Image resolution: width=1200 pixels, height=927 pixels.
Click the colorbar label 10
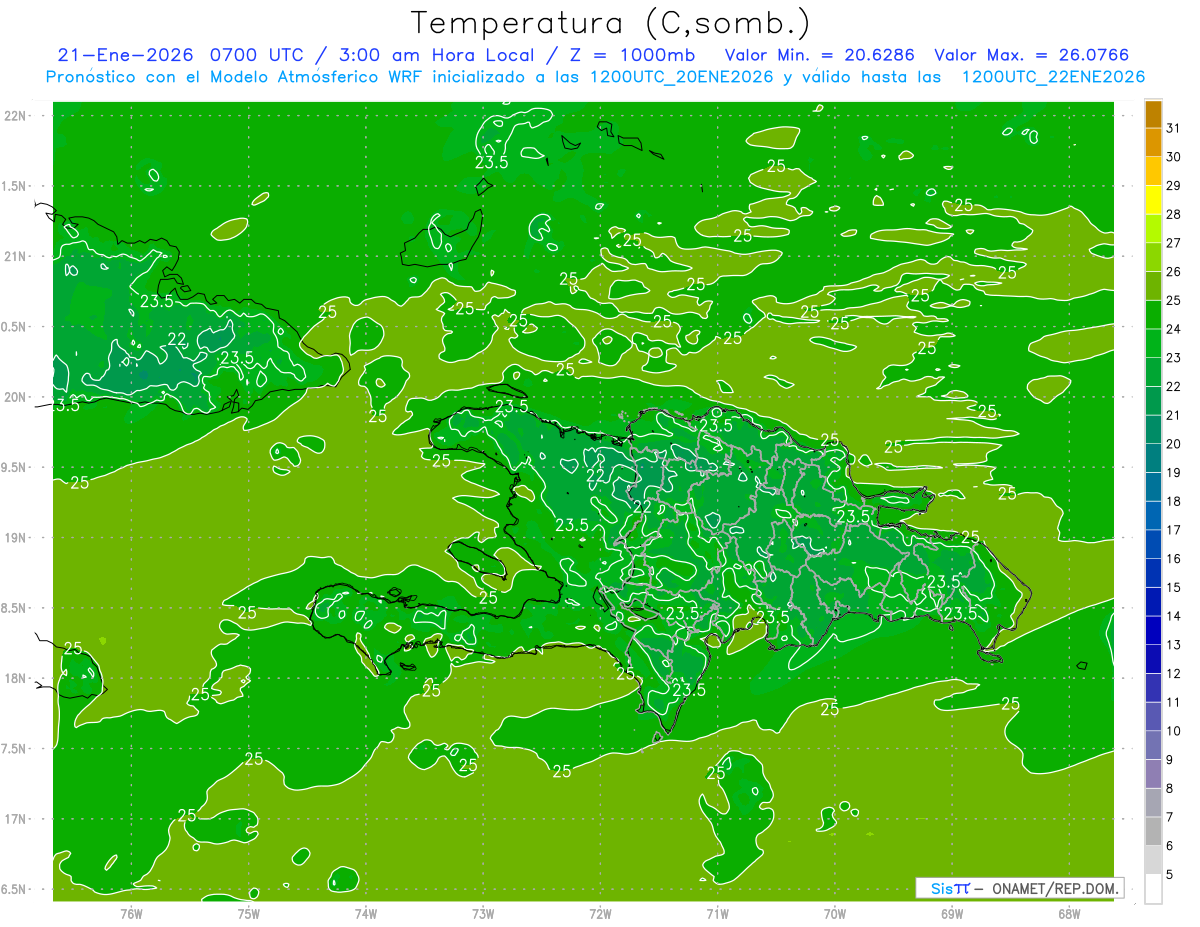[x=1174, y=731]
